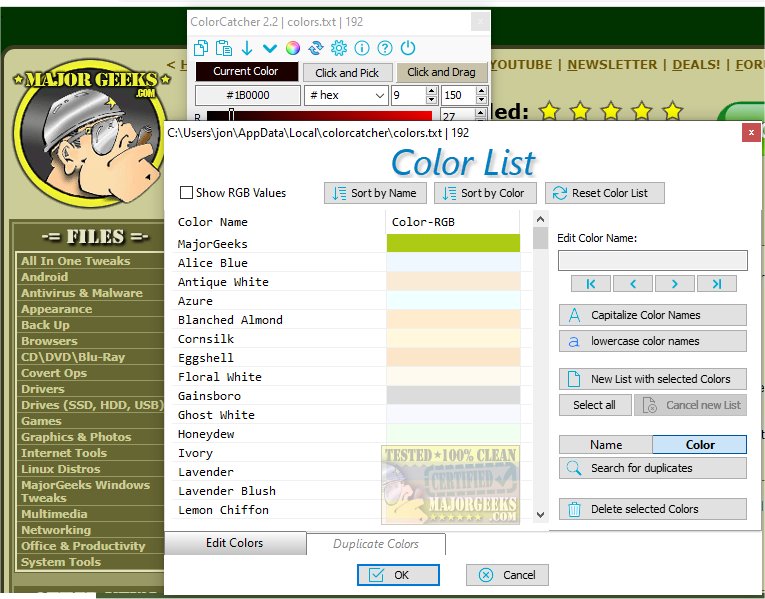Click the down arrow icon in ColorCatcher toolbar
This screenshot has width=765, height=599.
(x=247, y=48)
